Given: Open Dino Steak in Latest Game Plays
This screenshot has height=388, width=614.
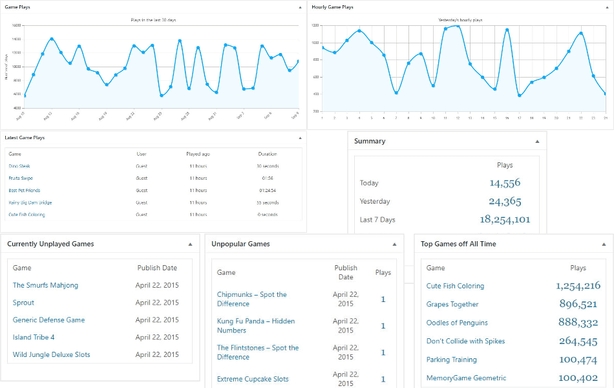Looking at the screenshot, I should click(19, 166).
